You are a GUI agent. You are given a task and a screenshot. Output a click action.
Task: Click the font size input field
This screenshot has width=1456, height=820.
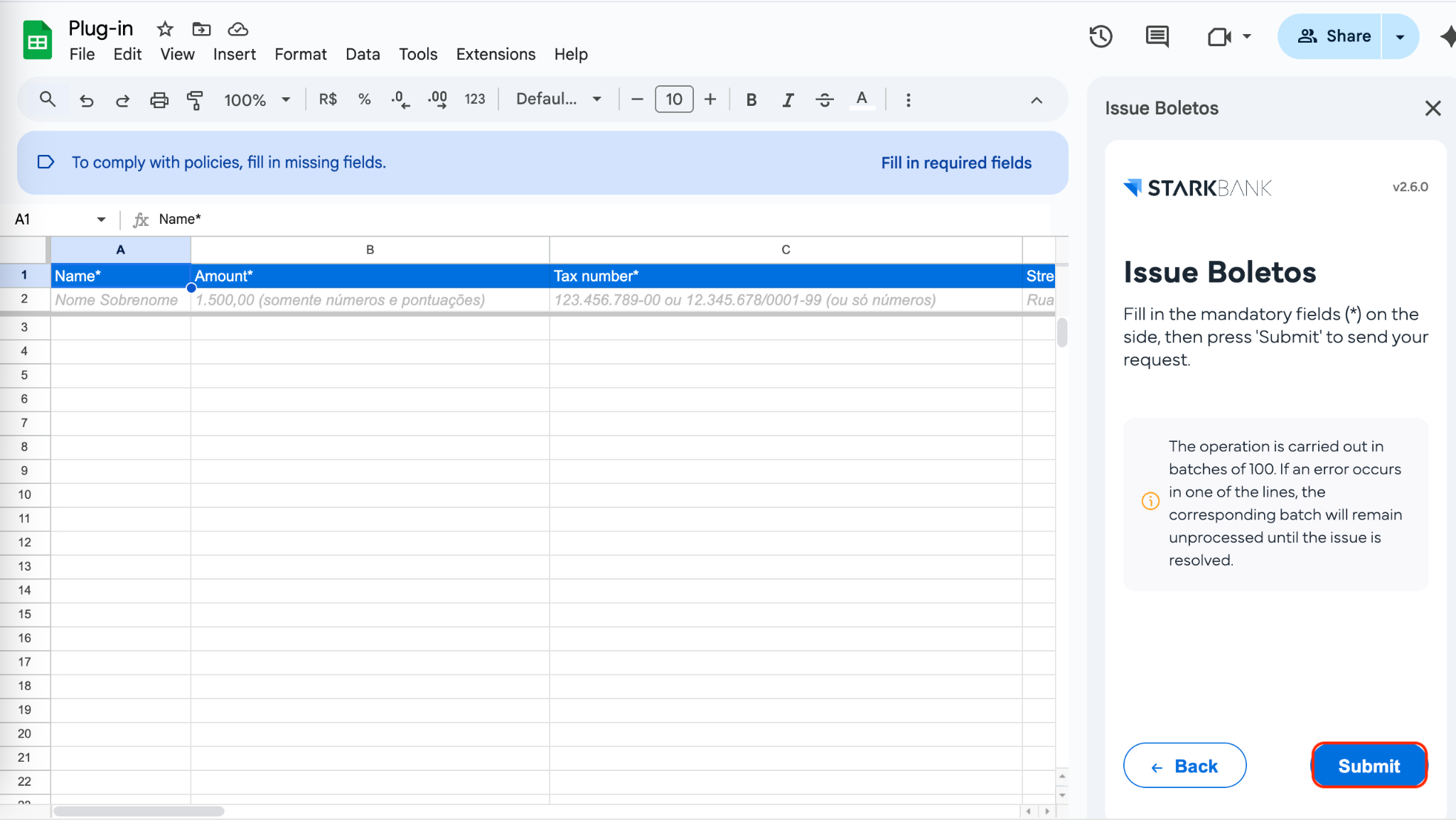(x=673, y=99)
